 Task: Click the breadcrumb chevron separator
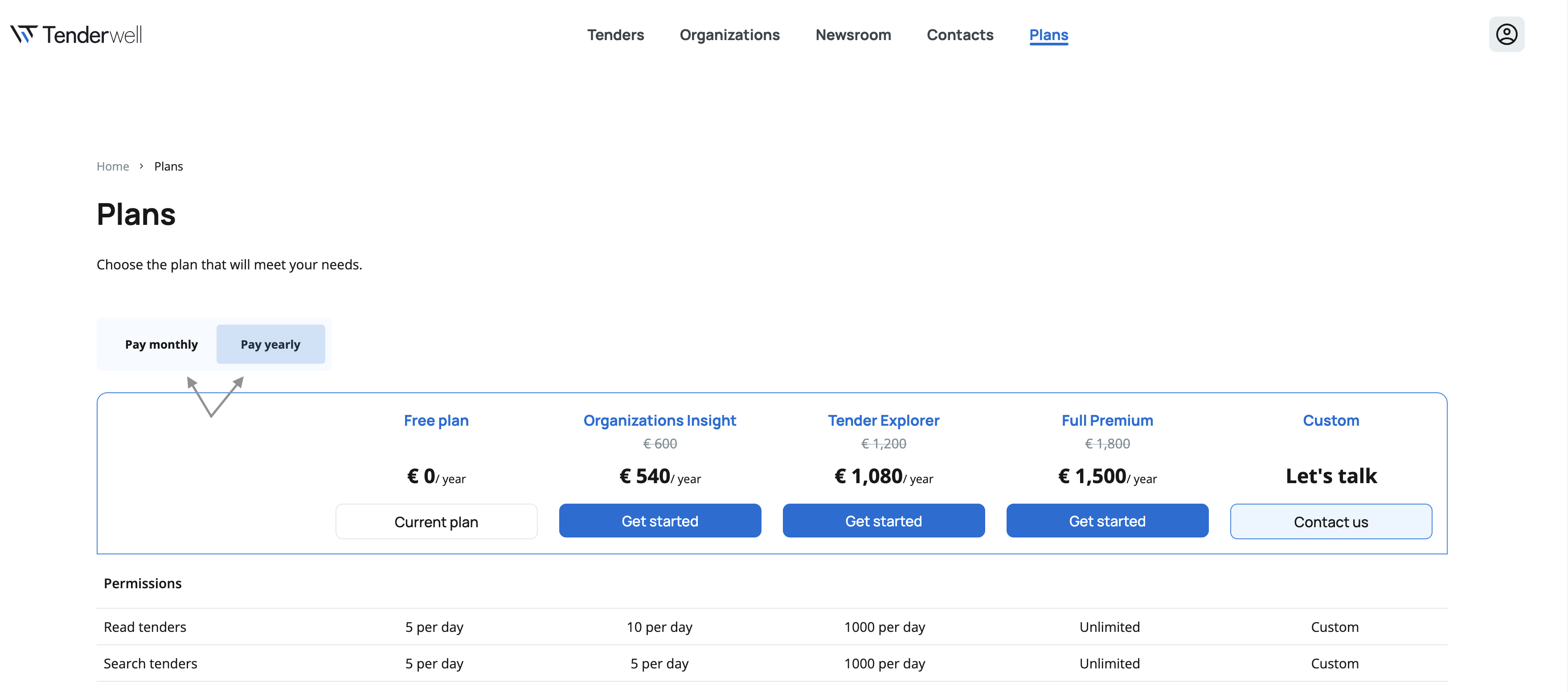click(x=141, y=166)
